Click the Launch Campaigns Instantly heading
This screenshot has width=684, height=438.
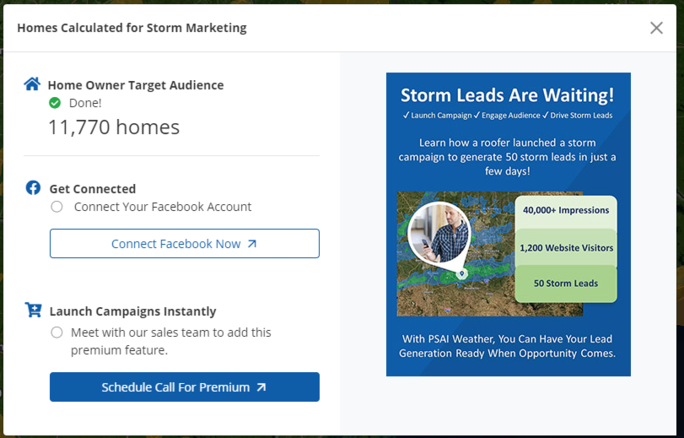click(132, 311)
